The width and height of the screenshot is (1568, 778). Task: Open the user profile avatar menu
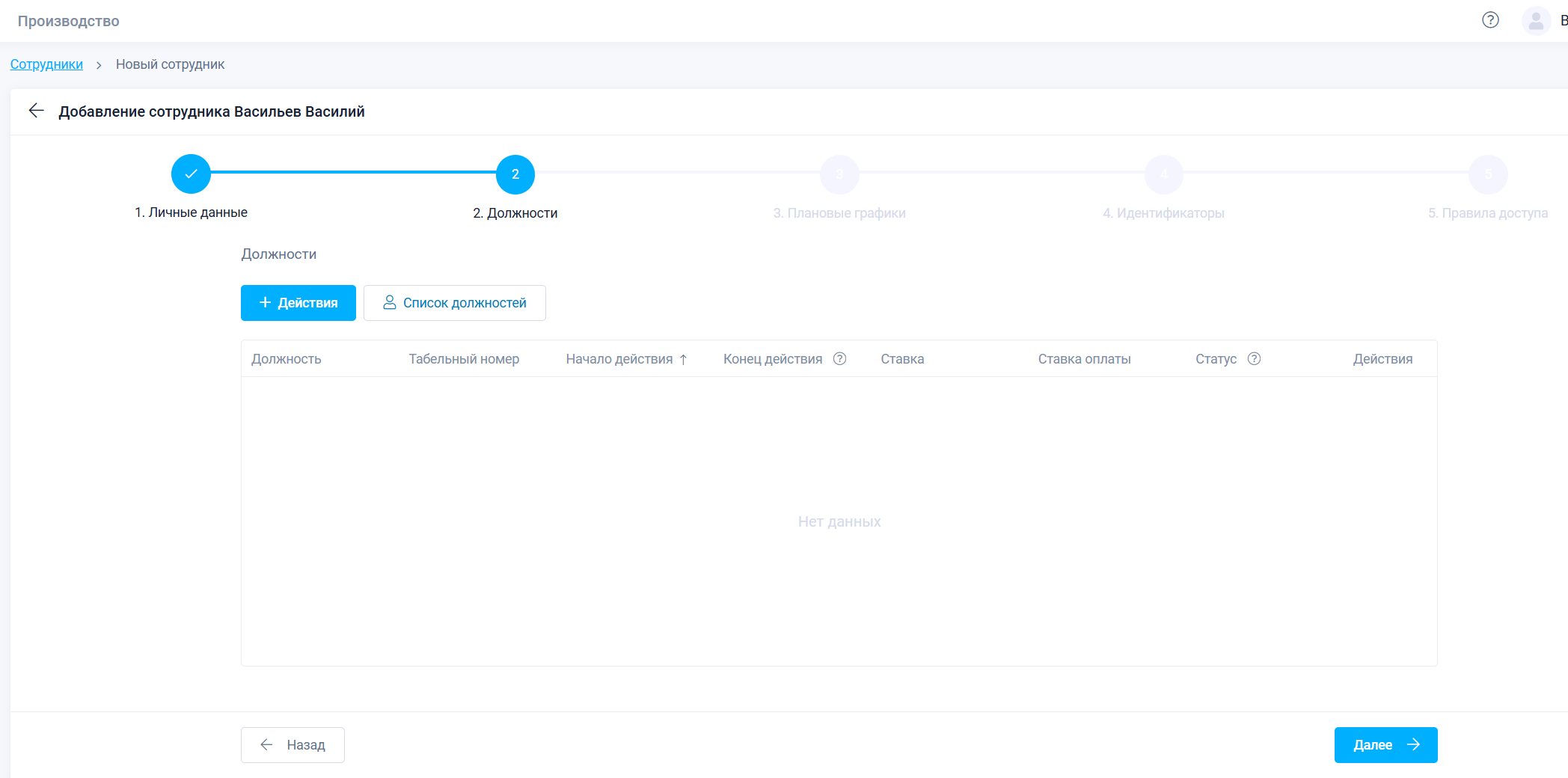[1536, 21]
